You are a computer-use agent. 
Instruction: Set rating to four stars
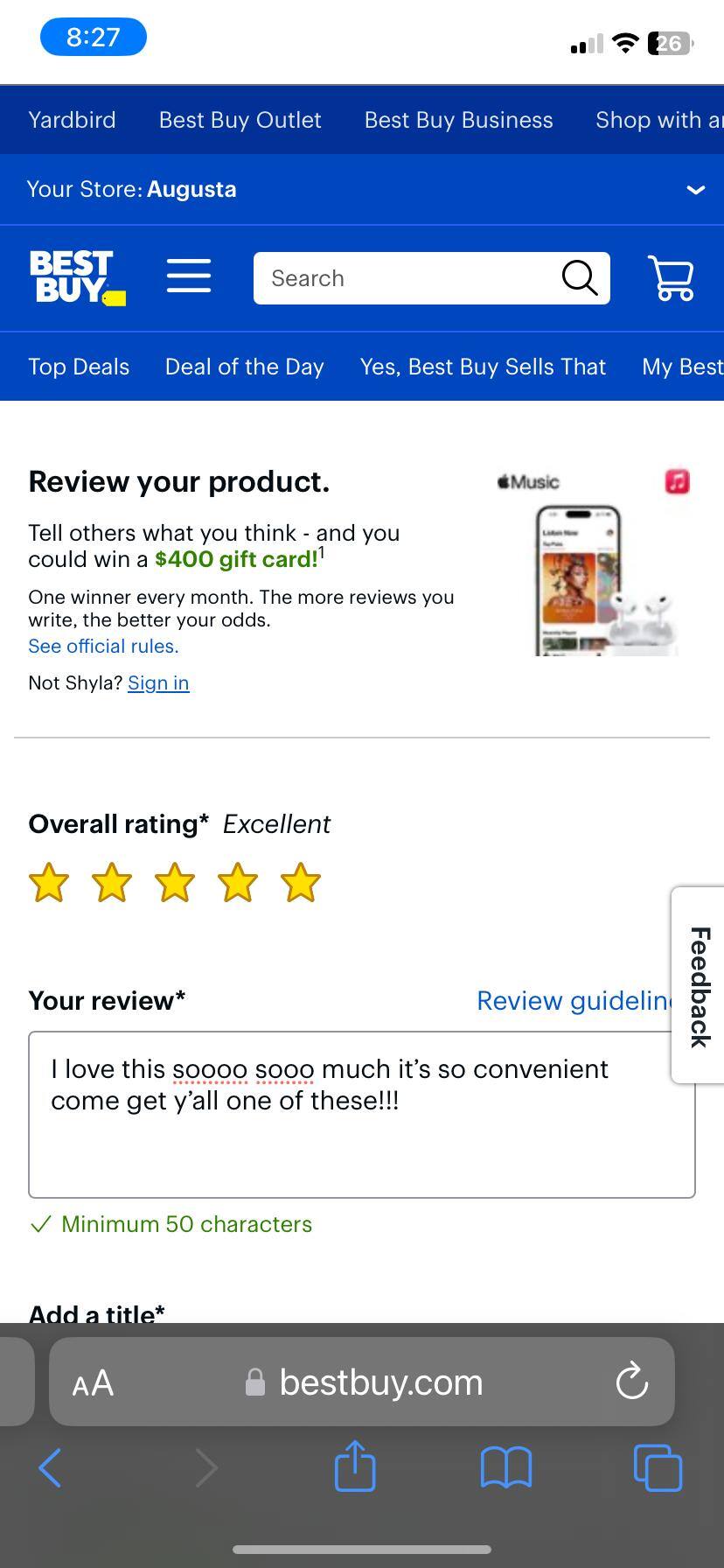click(x=238, y=883)
